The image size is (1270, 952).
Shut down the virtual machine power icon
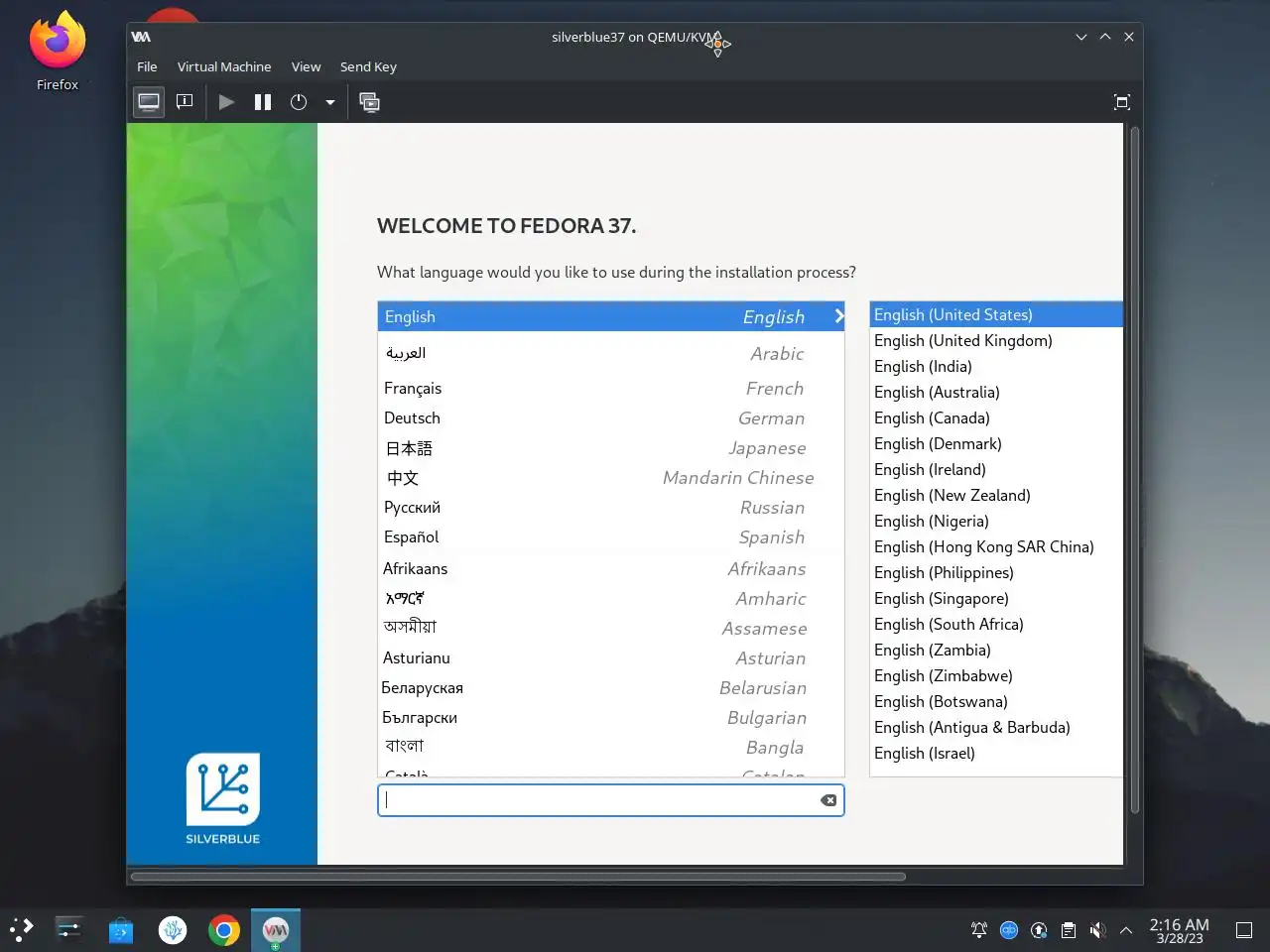point(299,102)
